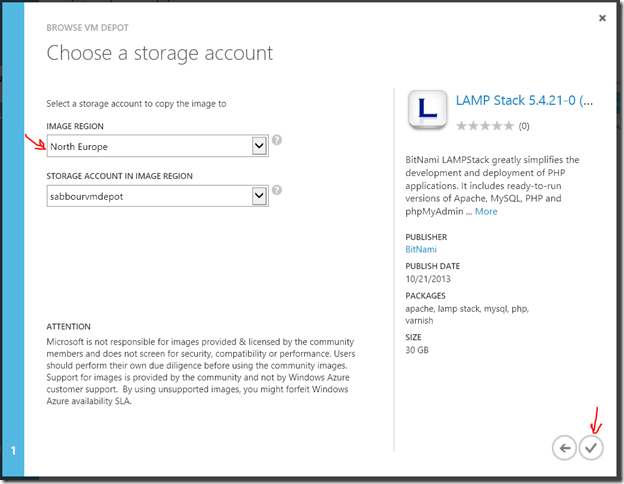Open the LAMP Stack 5.4.21-0 title link
The width and height of the screenshot is (624, 484).
(524, 101)
